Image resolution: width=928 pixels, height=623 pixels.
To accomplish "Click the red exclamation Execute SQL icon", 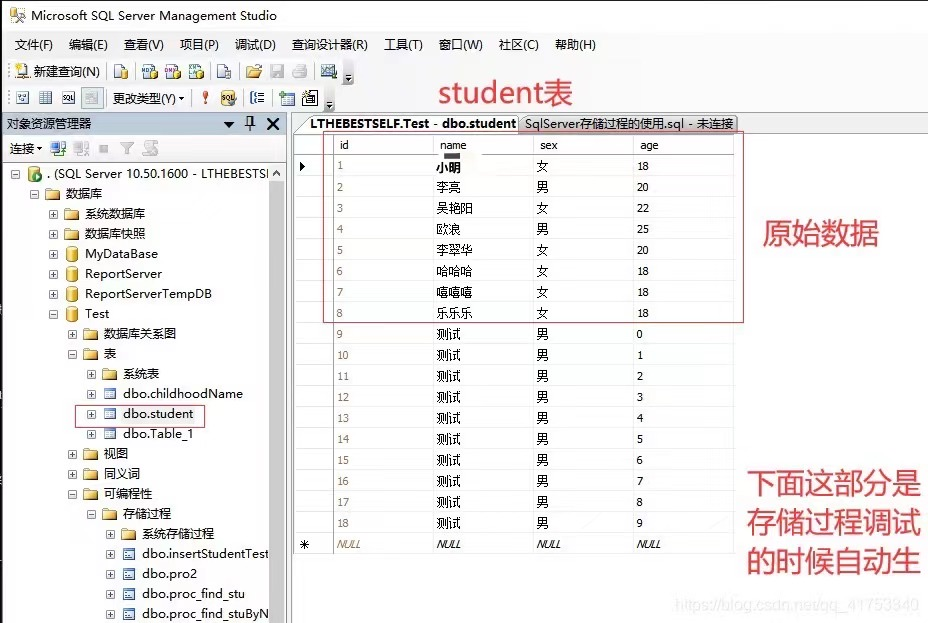I will (x=205, y=98).
